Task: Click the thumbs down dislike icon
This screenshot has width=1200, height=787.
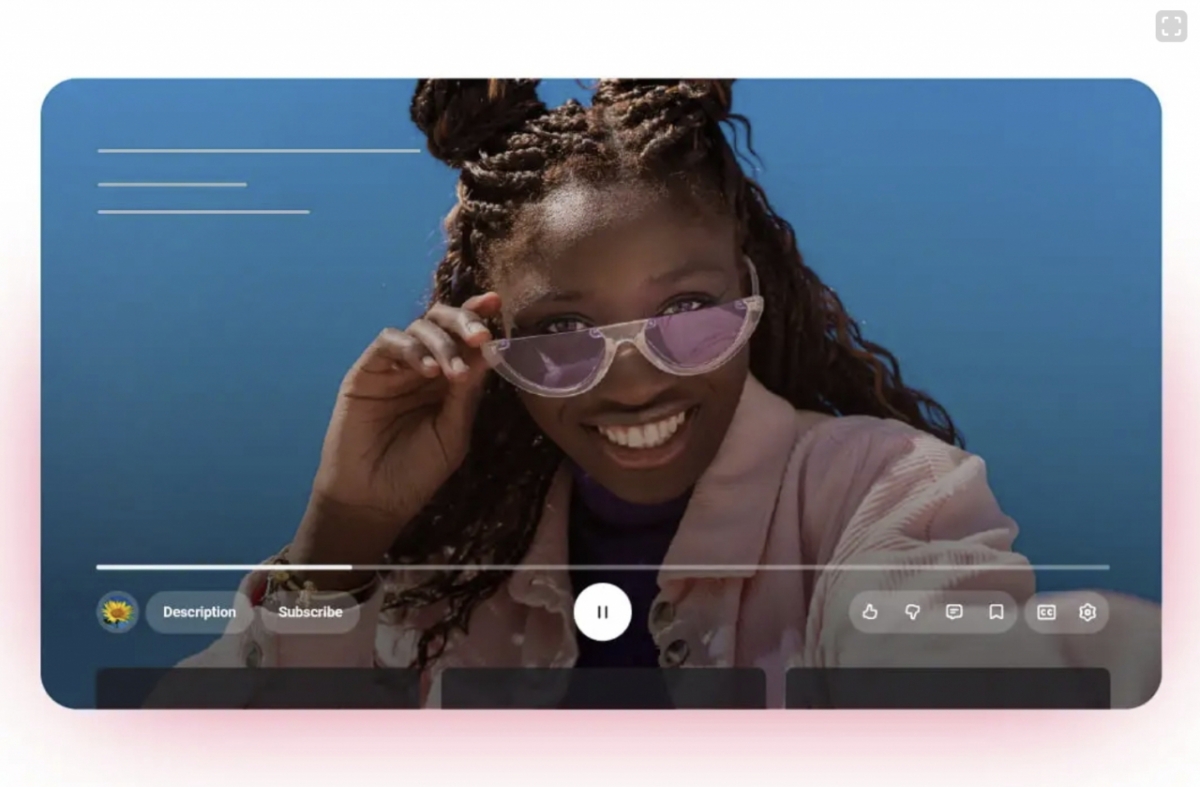Action: click(912, 612)
